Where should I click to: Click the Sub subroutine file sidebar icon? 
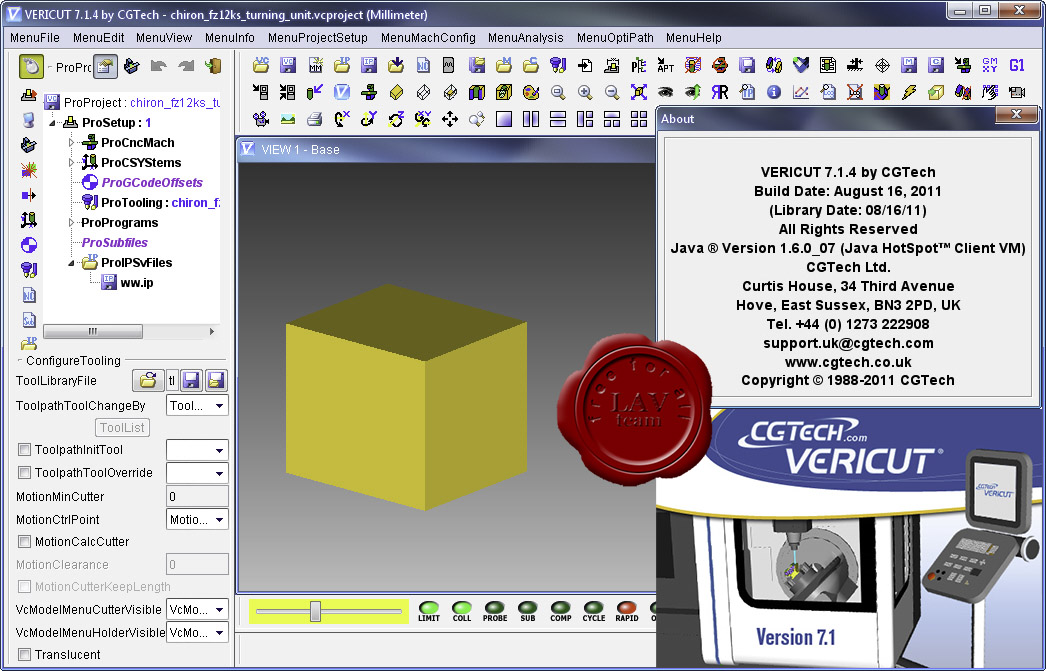pos(29,319)
